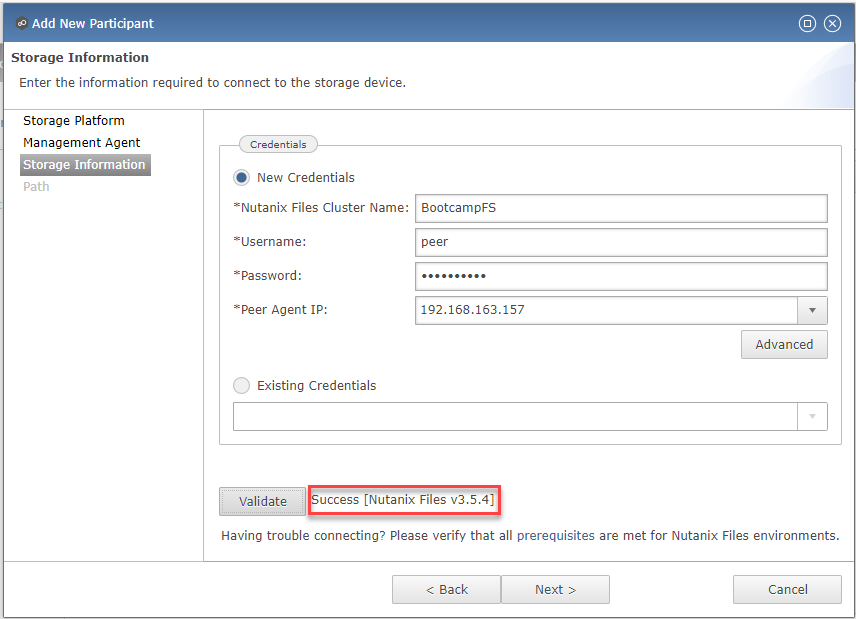856x619 pixels.
Task: Open the Advanced settings button
Action: coord(784,344)
